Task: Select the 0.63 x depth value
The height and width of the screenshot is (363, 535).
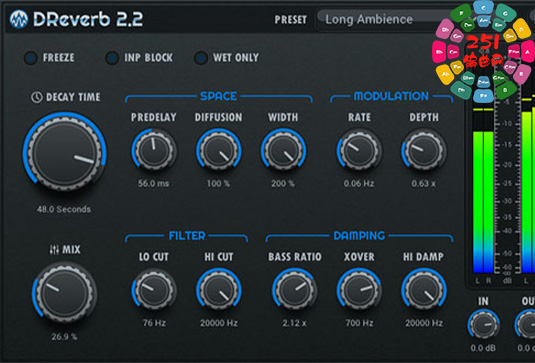Action: point(423,184)
